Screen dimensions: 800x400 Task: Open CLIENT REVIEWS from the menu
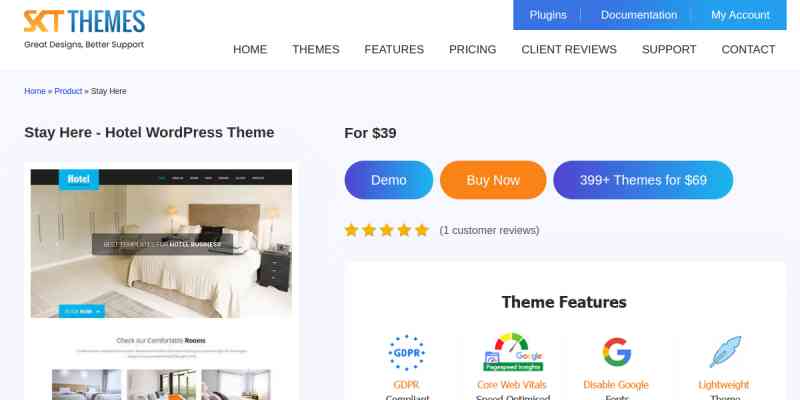click(568, 49)
